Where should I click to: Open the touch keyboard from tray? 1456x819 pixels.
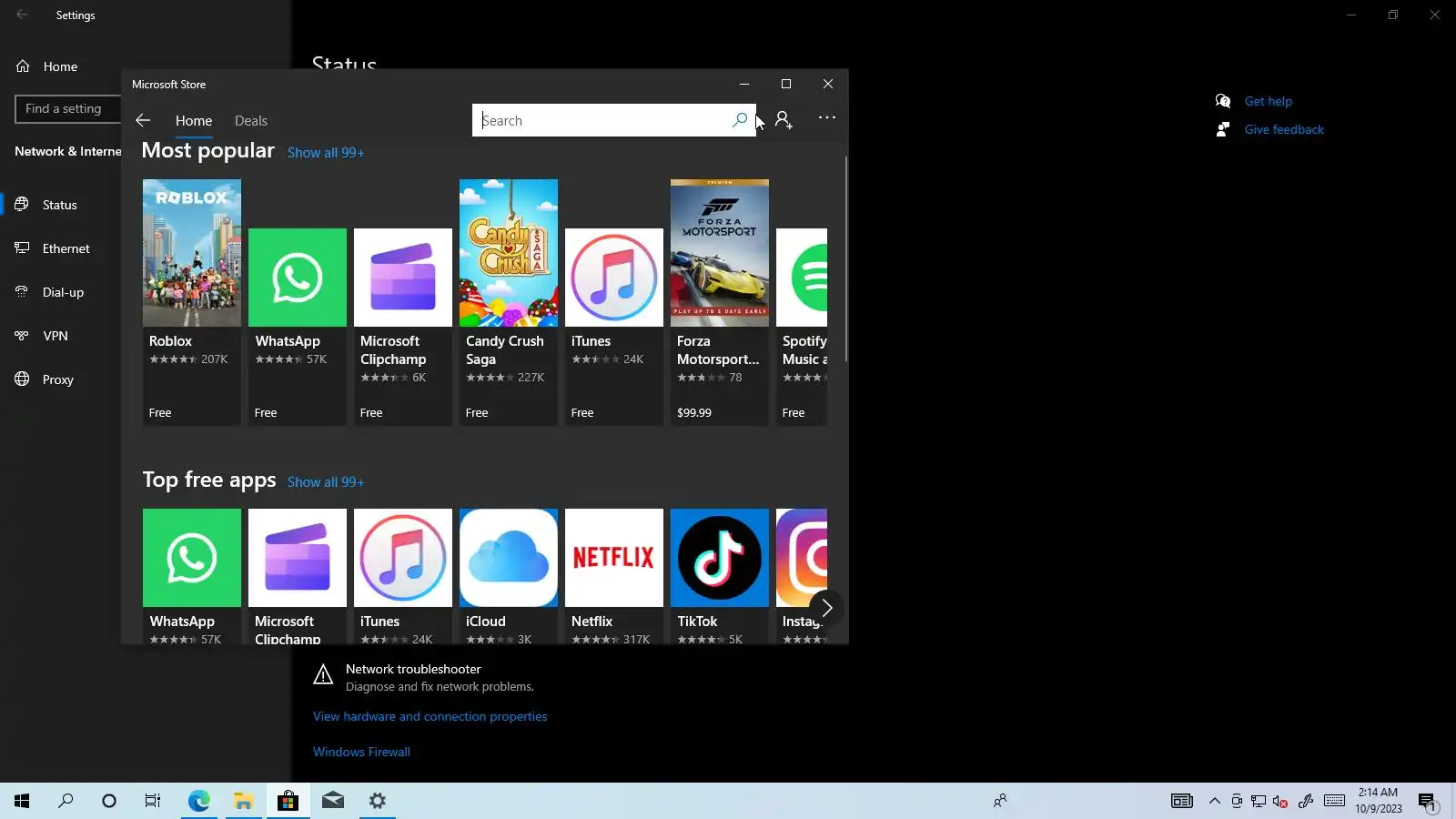(1334, 801)
